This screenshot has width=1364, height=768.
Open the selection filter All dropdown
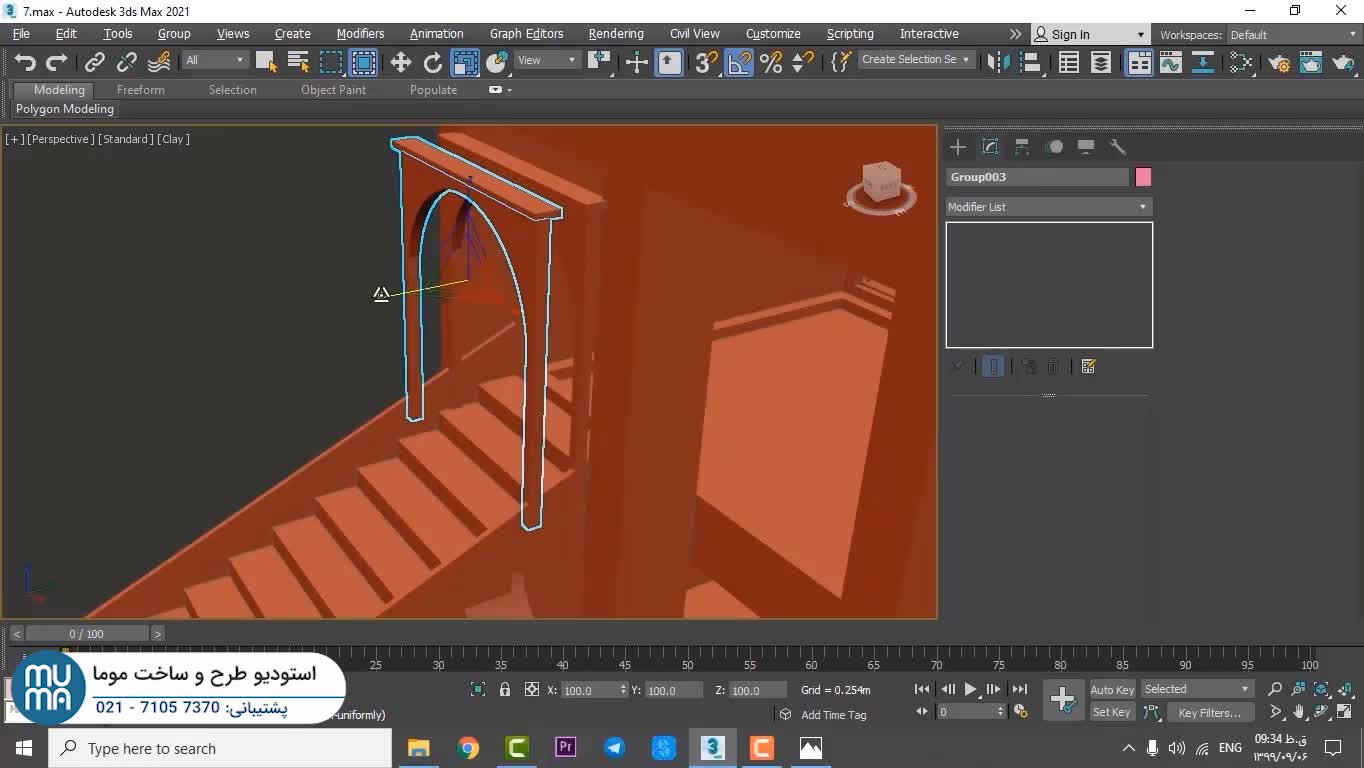[214, 60]
